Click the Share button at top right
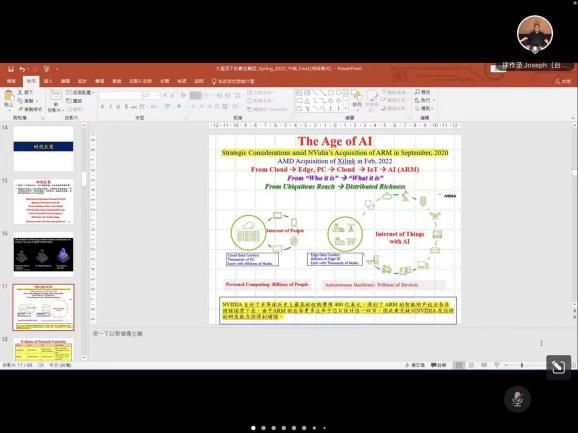The image size is (578, 433). point(563,81)
